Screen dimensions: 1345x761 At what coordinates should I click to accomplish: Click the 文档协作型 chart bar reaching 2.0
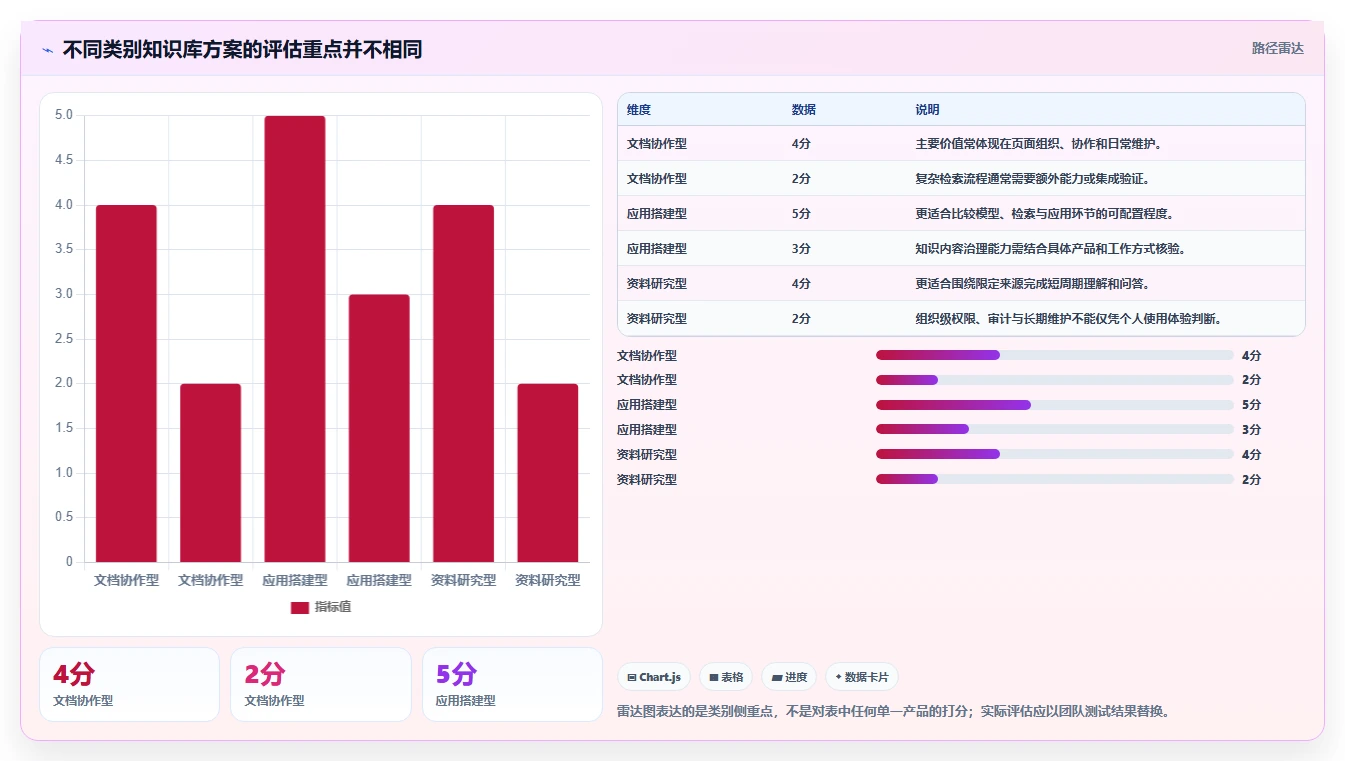click(211, 473)
